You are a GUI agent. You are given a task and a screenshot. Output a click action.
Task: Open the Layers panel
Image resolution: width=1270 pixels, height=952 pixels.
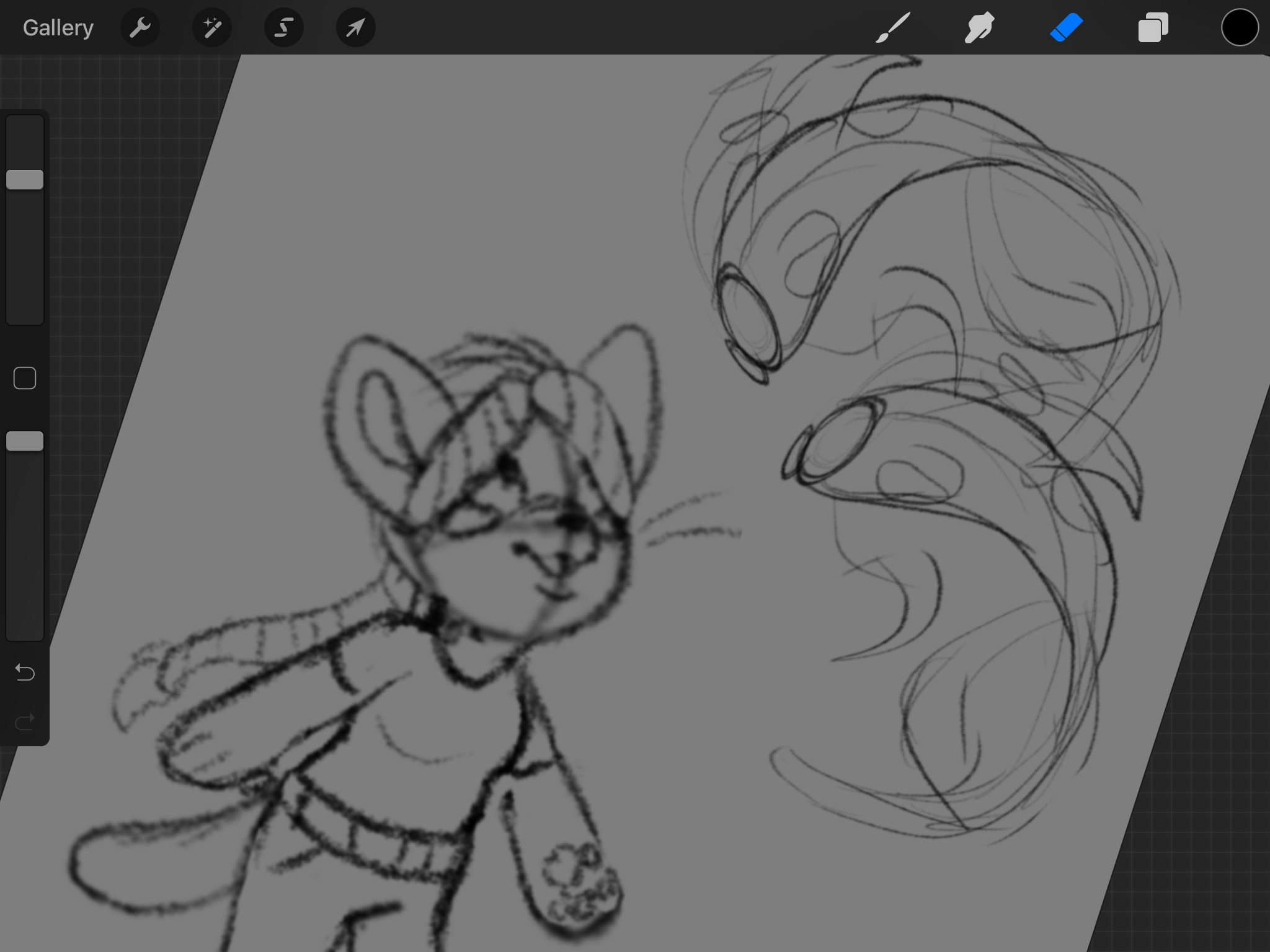point(1153,28)
